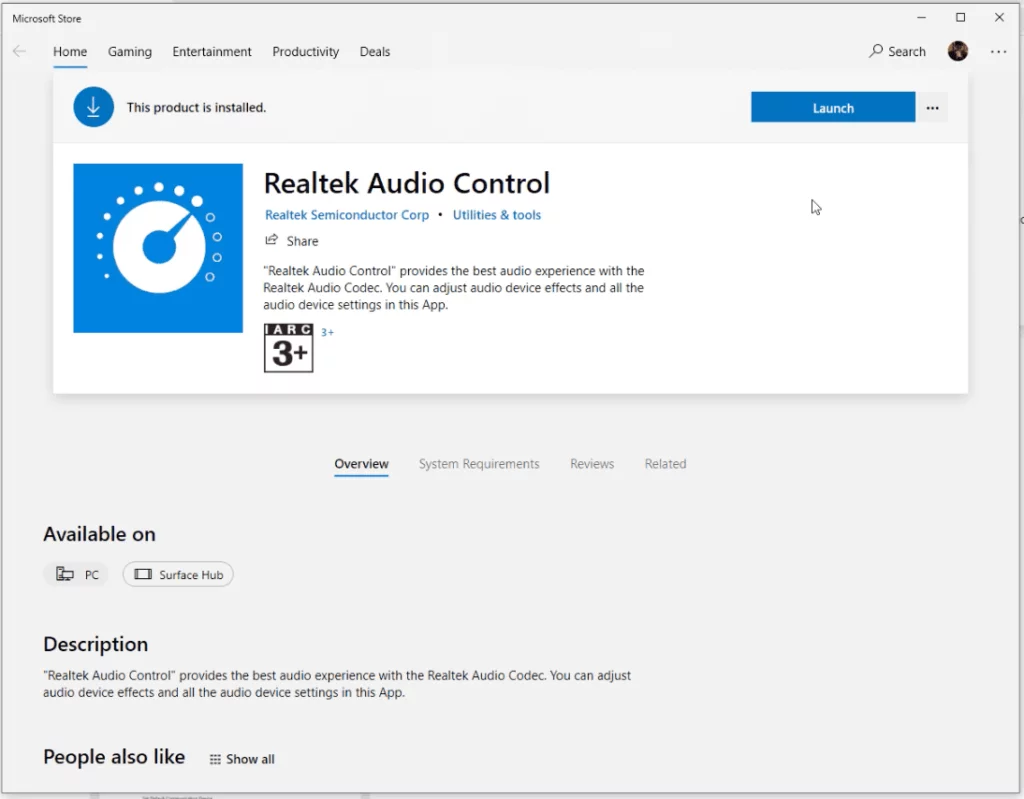The height and width of the screenshot is (799, 1024).
Task: Show all People also like apps
Action: 242,759
